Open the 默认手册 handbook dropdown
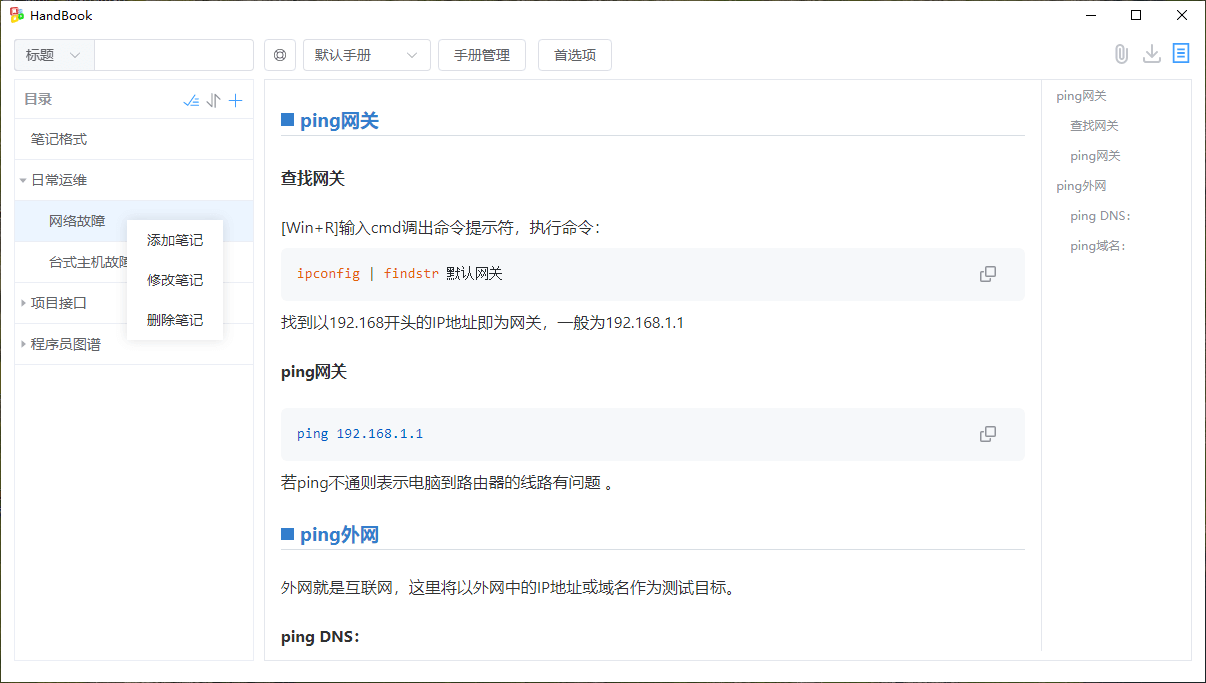Image resolution: width=1206 pixels, height=683 pixels. click(x=366, y=55)
